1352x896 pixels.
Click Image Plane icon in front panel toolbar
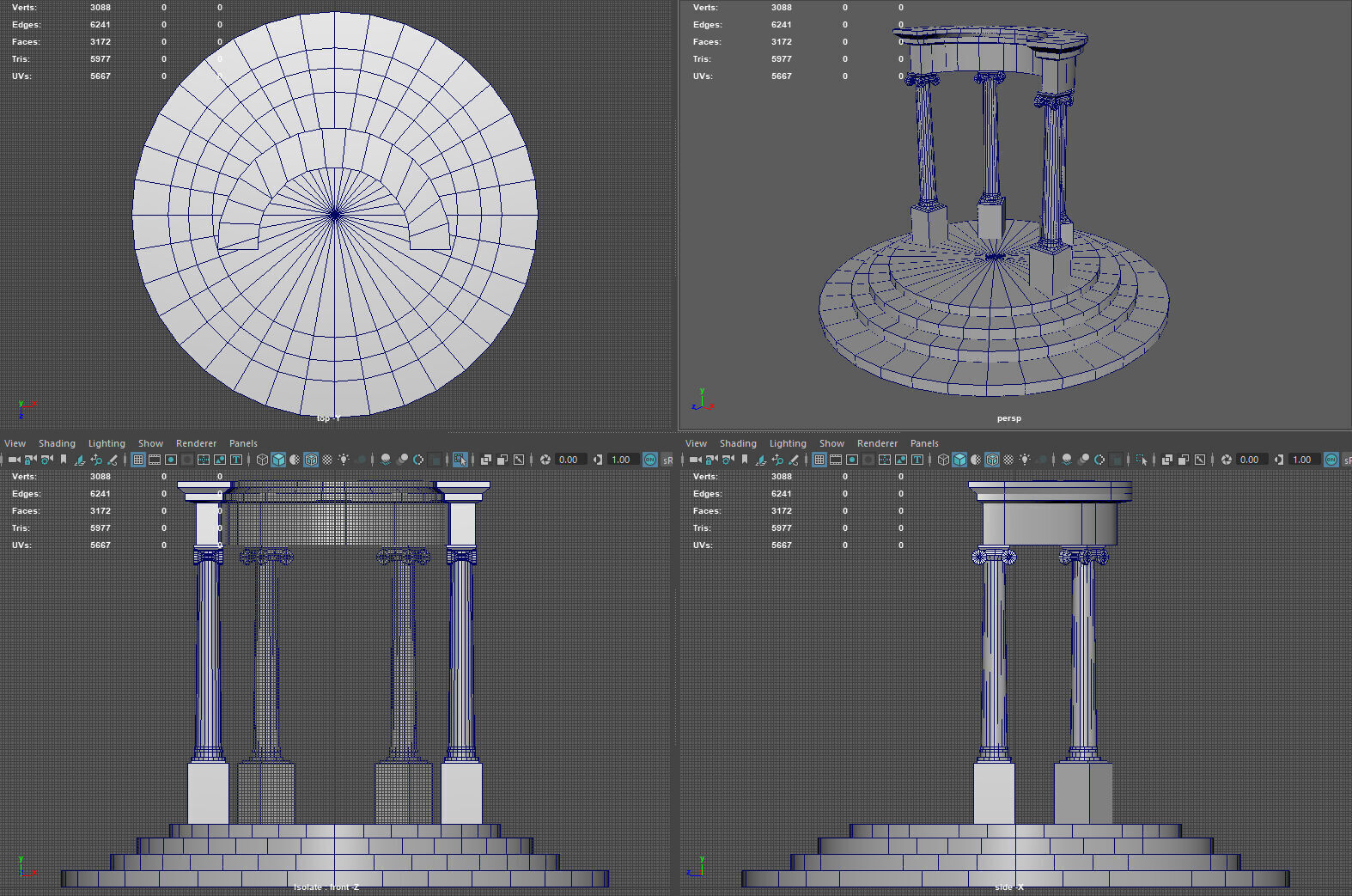tap(80, 460)
